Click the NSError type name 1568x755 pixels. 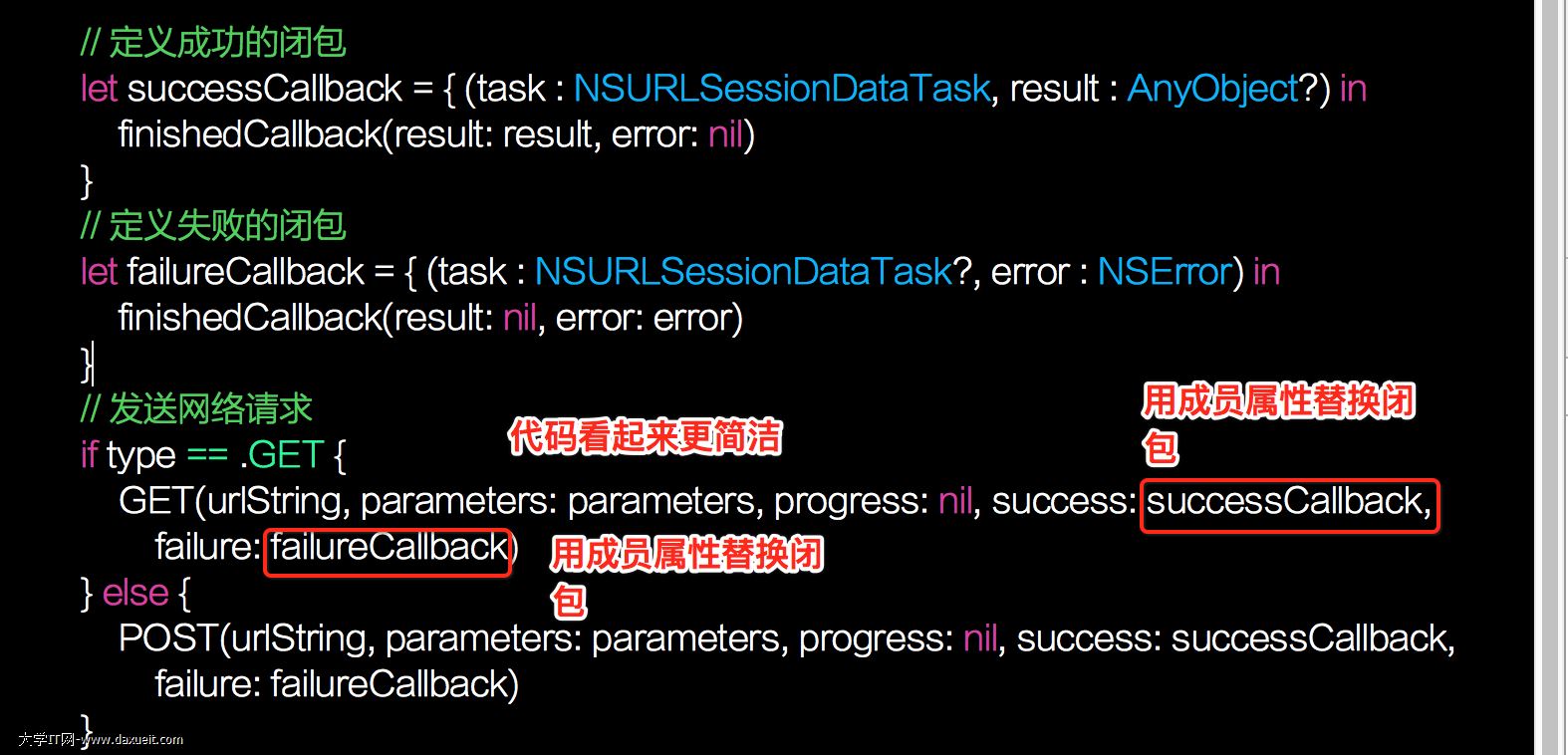coord(1165,272)
